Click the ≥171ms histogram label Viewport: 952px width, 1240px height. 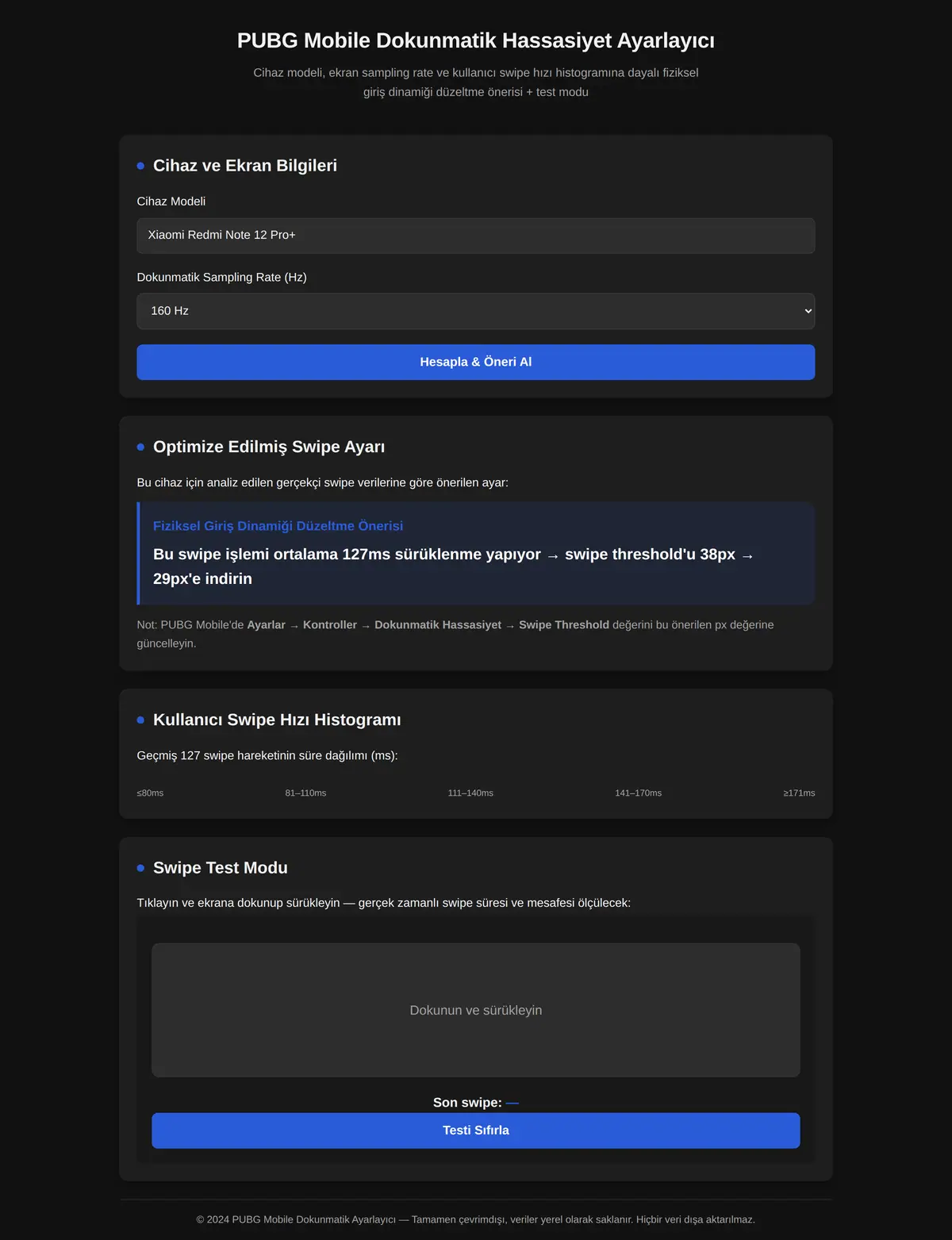[799, 793]
